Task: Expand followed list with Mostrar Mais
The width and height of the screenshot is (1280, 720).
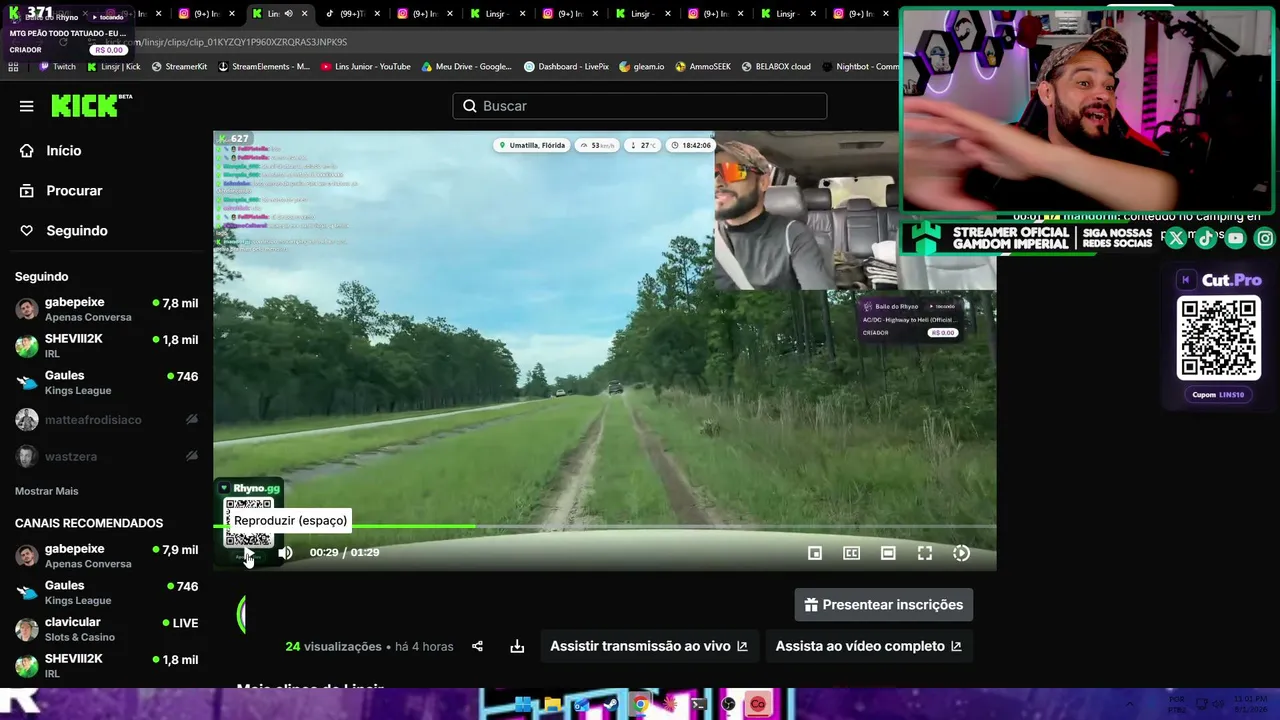Action: [x=46, y=491]
